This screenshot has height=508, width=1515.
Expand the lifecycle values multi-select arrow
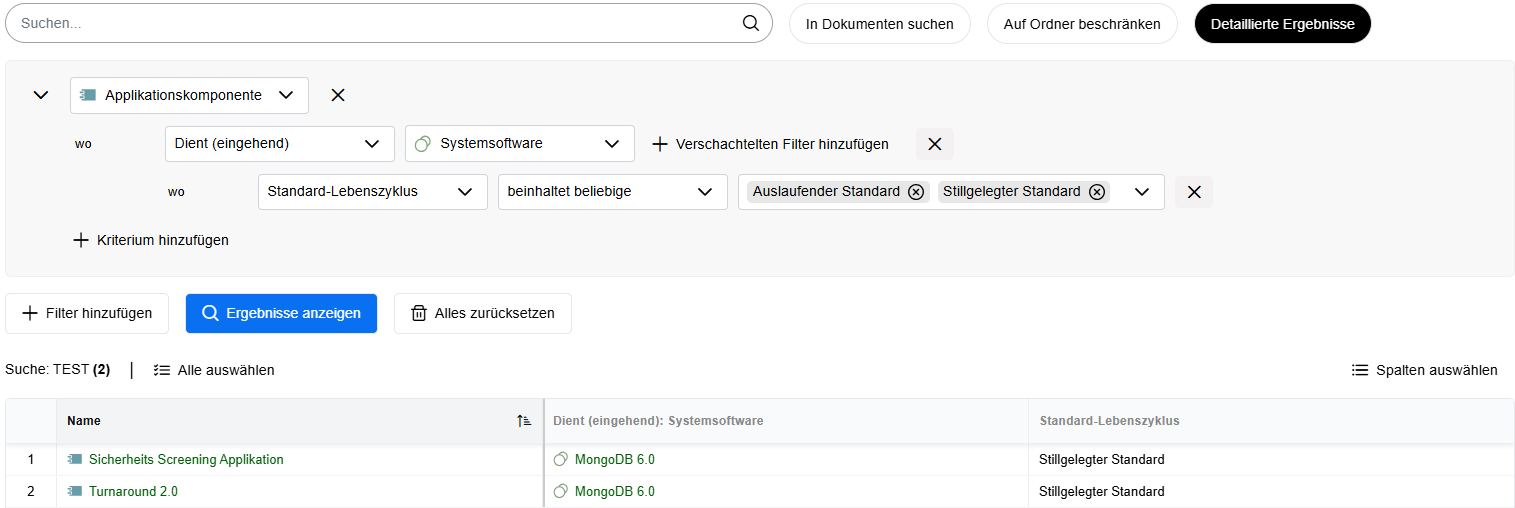click(1142, 192)
